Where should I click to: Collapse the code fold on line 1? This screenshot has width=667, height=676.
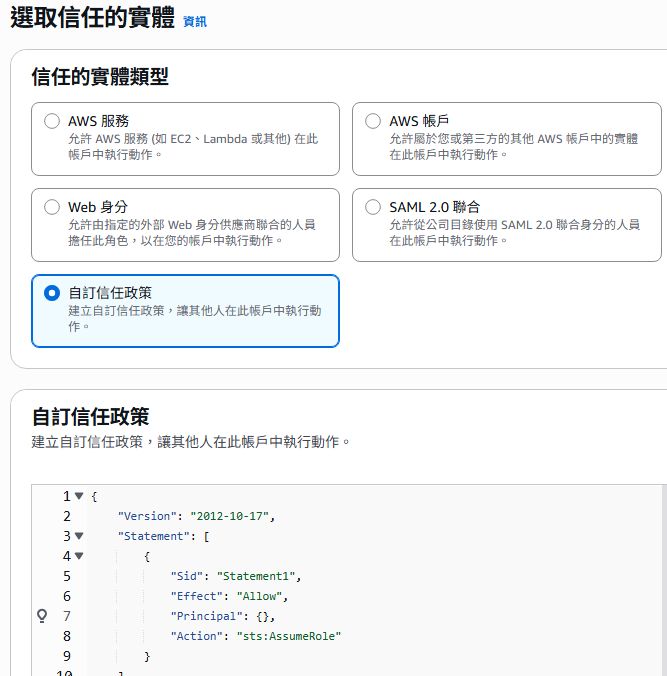(x=79, y=496)
